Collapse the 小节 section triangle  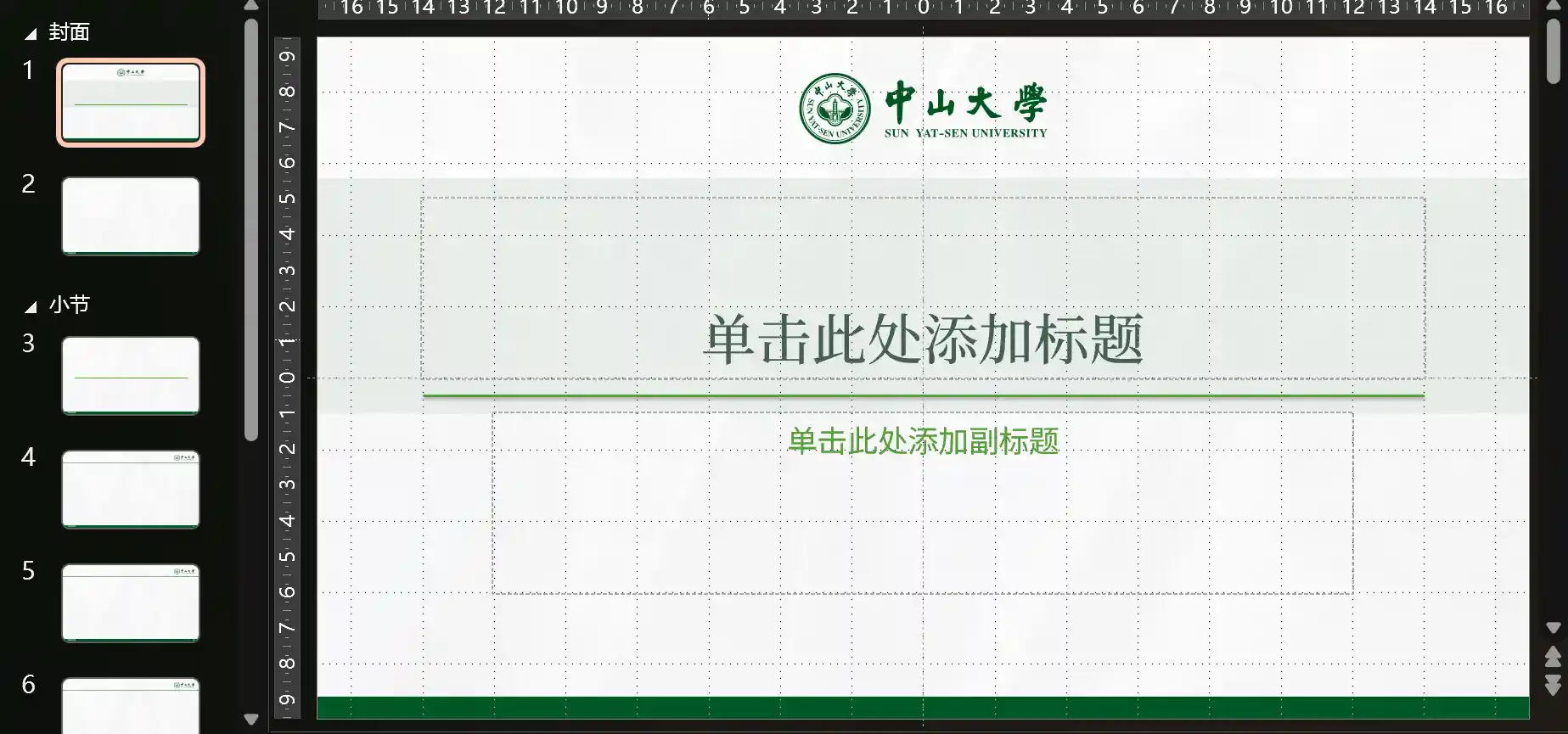point(31,306)
